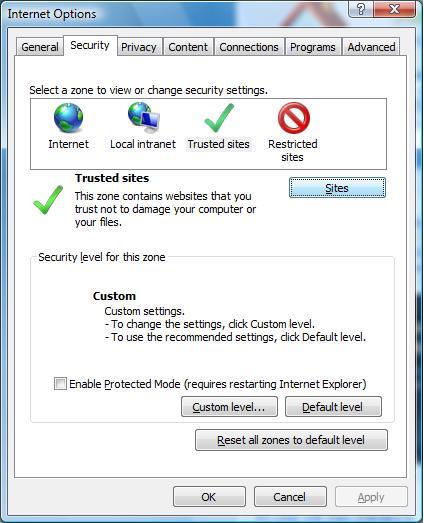Open the Advanced tab
The image size is (424, 523).
pos(371,47)
